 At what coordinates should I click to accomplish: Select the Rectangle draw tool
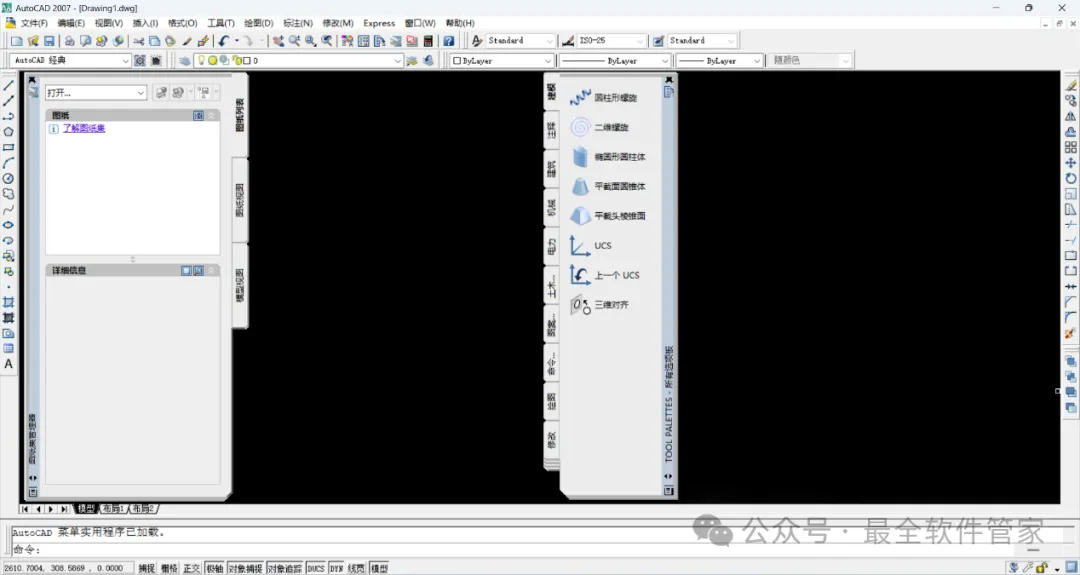(x=8, y=147)
